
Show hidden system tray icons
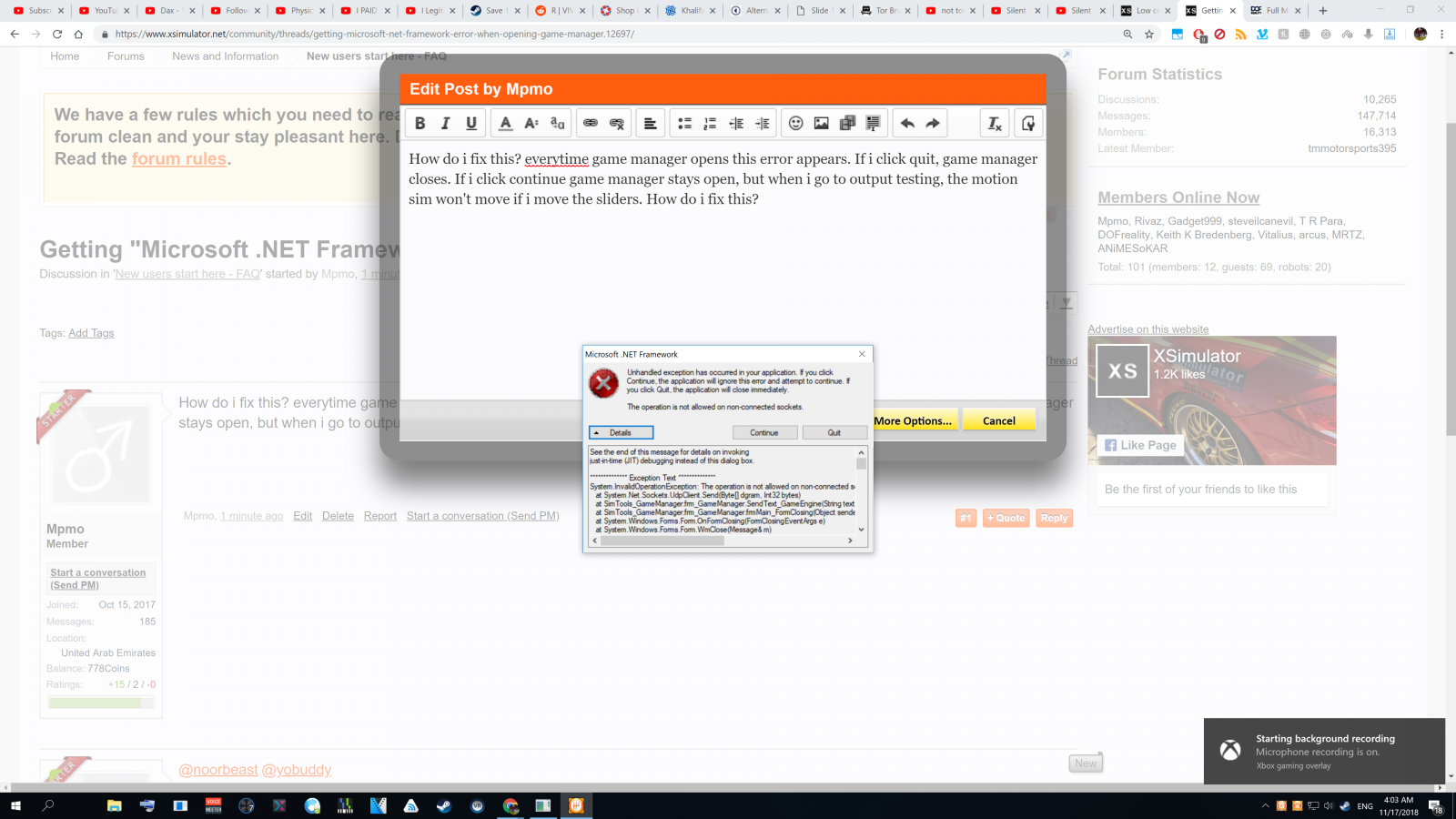1265,805
